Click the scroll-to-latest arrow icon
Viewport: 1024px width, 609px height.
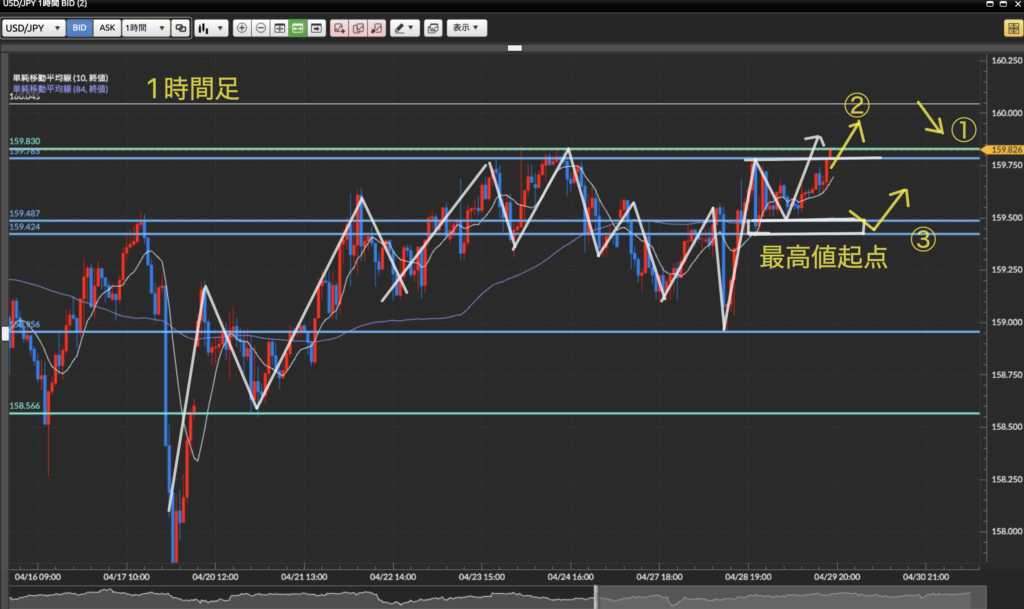tap(317, 28)
